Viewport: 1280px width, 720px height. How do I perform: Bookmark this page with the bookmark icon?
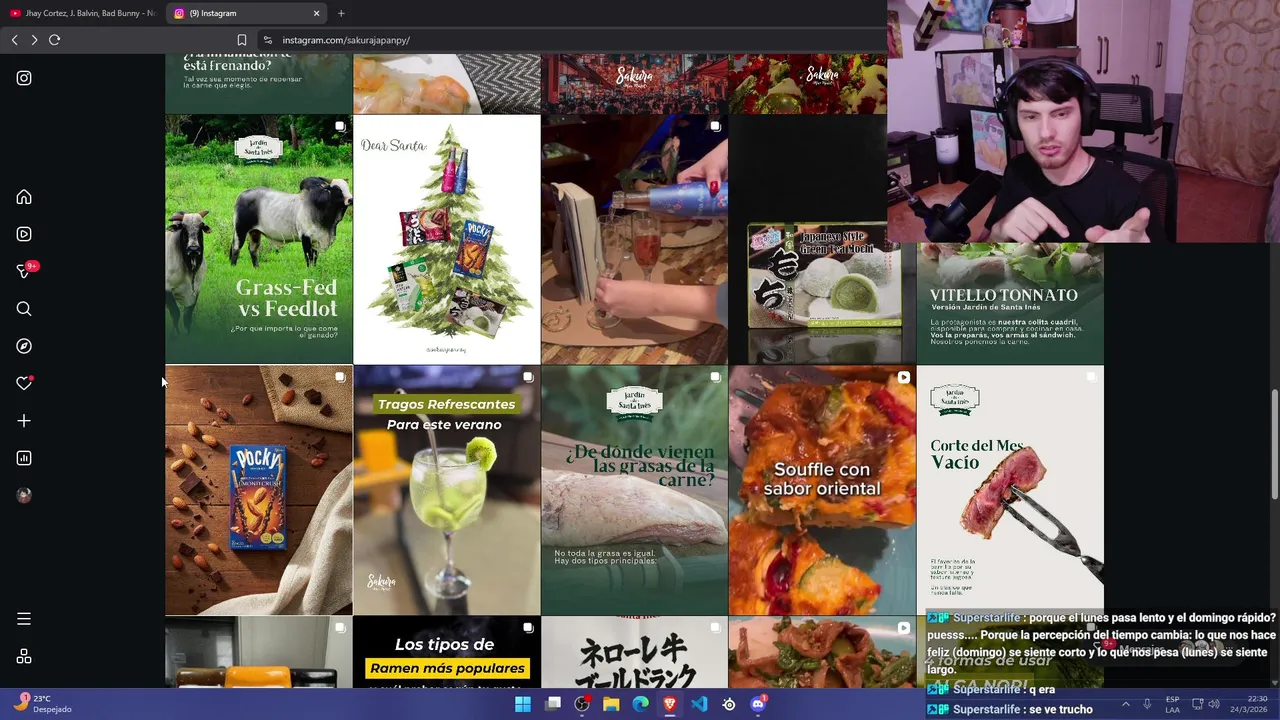point(242,40)
